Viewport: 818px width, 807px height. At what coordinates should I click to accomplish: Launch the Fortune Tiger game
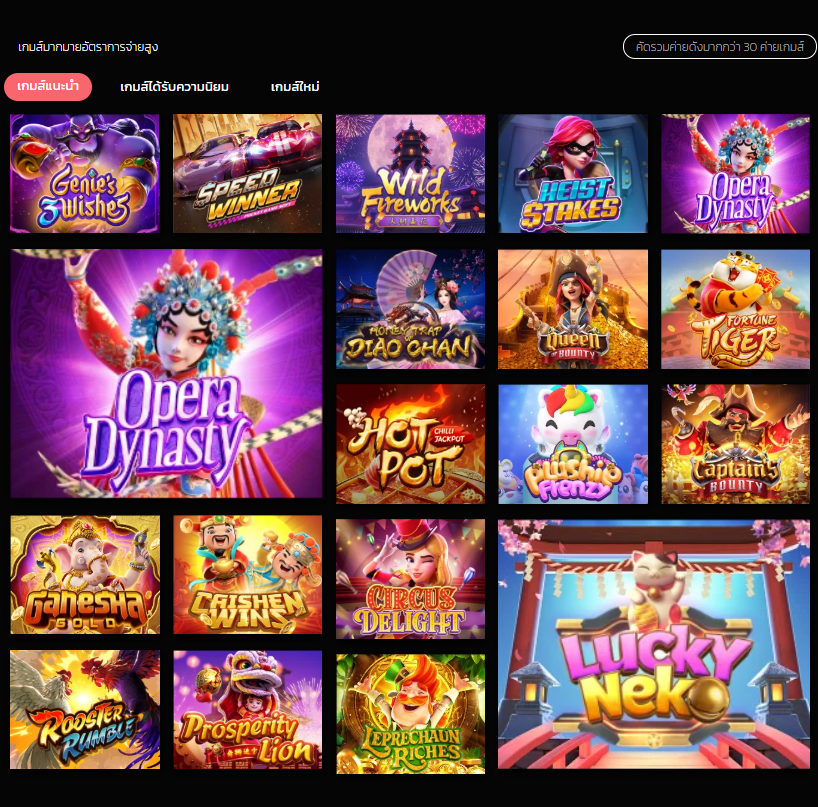[x=736, y=309]
